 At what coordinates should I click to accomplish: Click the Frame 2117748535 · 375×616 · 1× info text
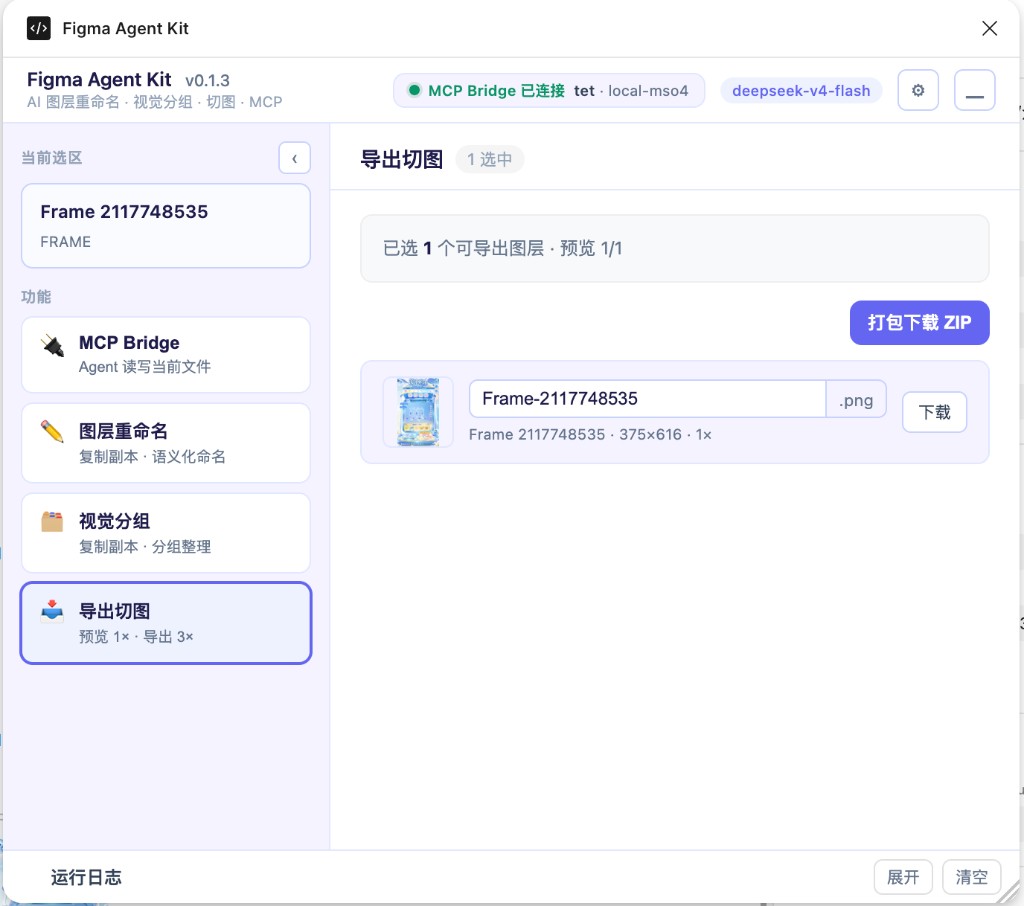590,434
